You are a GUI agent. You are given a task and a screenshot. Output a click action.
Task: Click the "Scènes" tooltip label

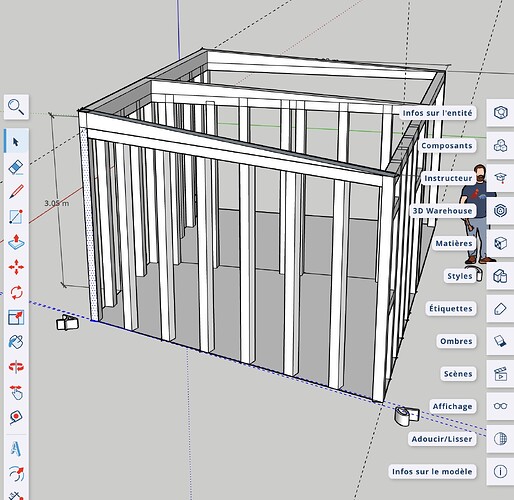tap(458, 374)
